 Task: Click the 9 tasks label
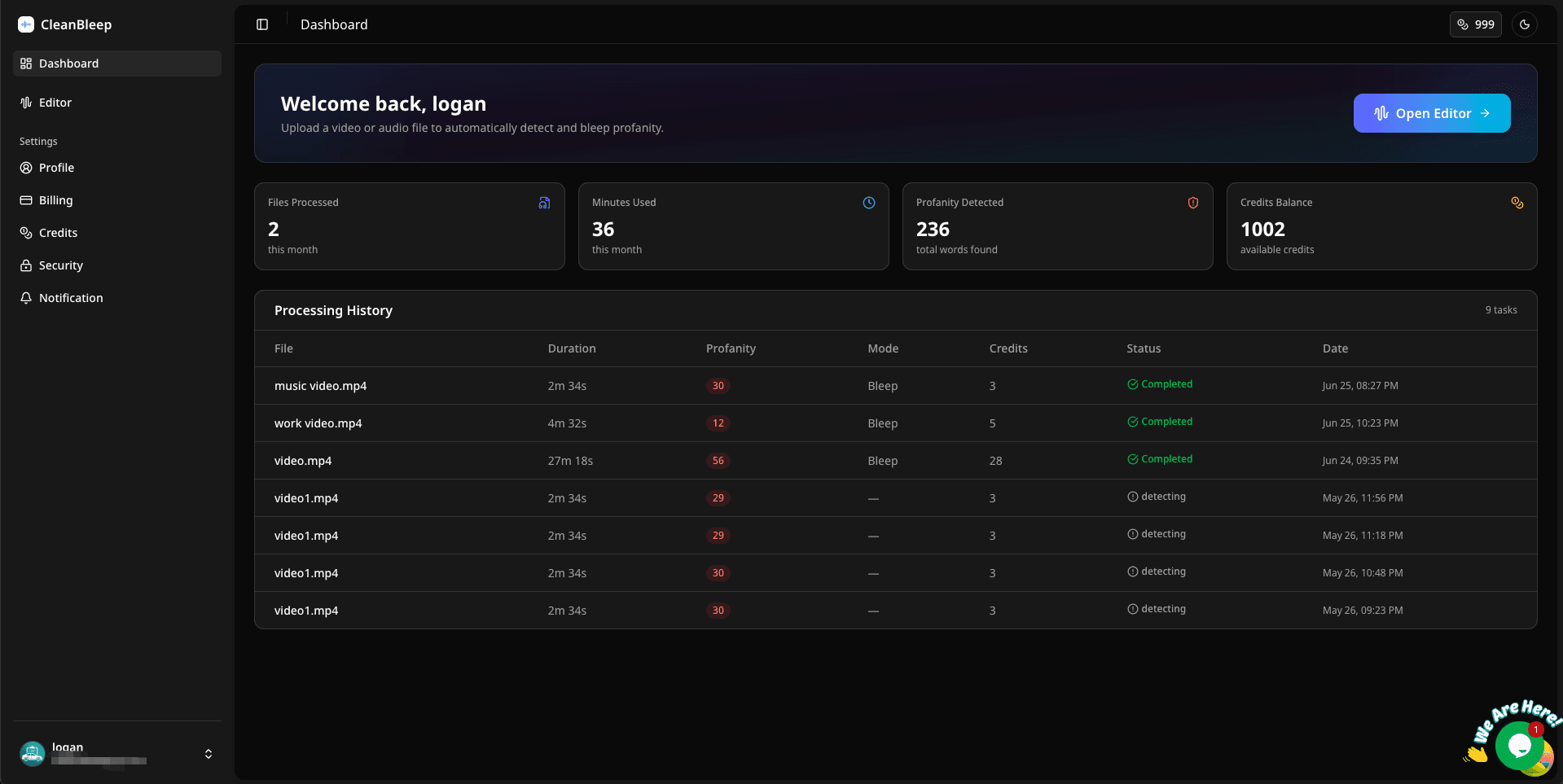[x=1501, y=310]
